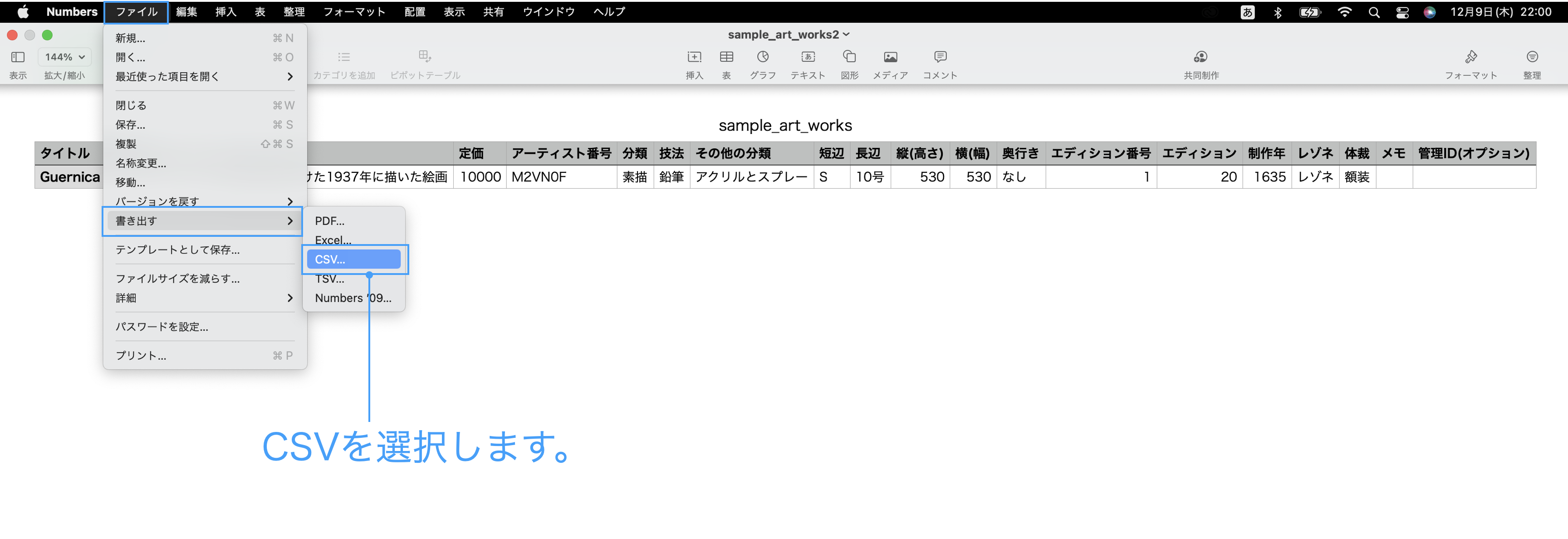The width and height of the screenshot is (1568, 539).
Task: Open the ヘルプ menu bar item
Action: tap(609, 12)
